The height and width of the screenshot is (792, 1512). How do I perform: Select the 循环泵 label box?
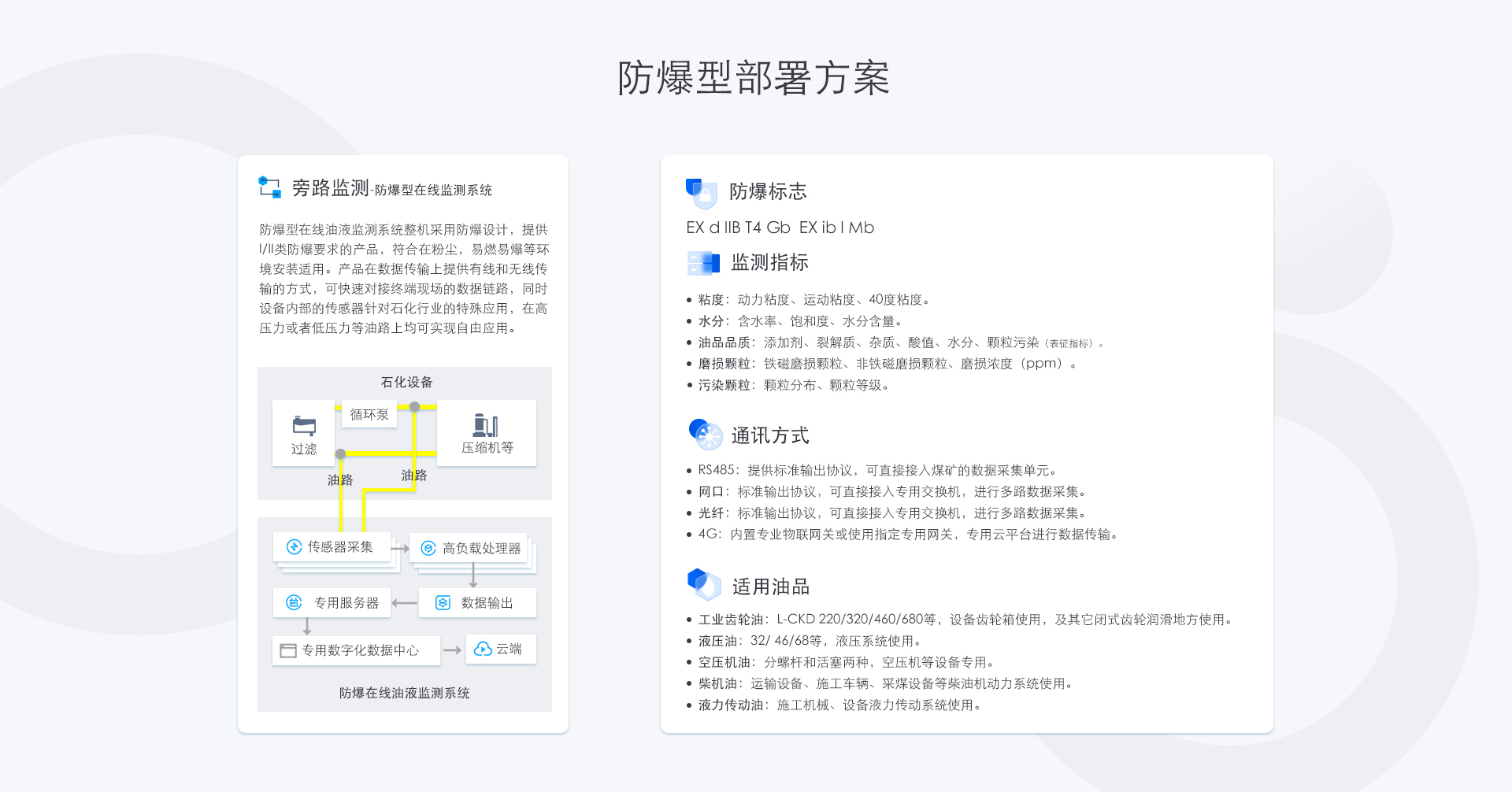click(369, 414)
